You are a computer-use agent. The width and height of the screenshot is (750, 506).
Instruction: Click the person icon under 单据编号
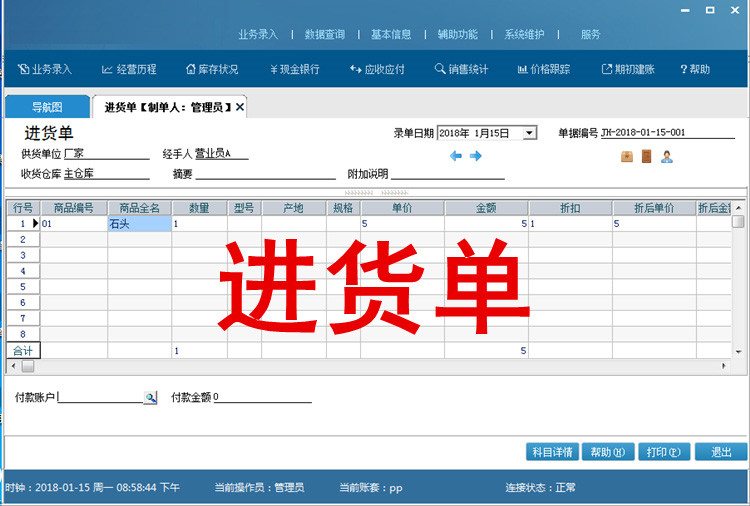coord(667,156)
